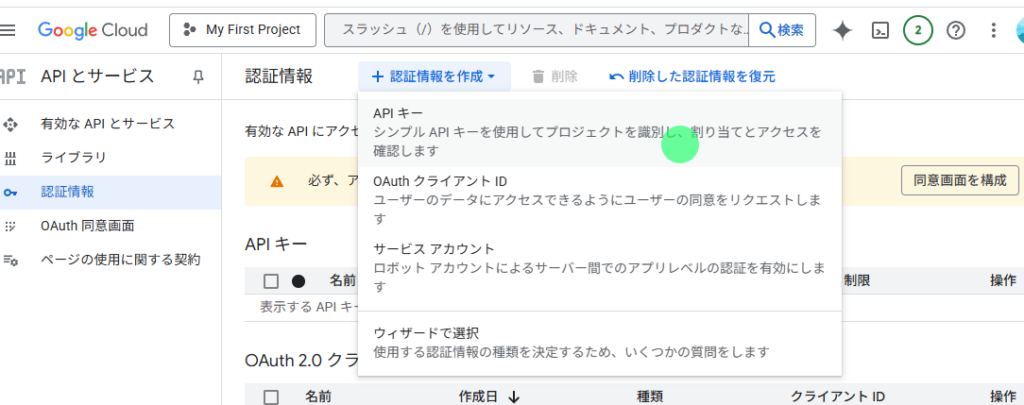Activate Cloud Shell terminal icon
The height and width of the screenshot is (405, 1024).
(880, 30)
